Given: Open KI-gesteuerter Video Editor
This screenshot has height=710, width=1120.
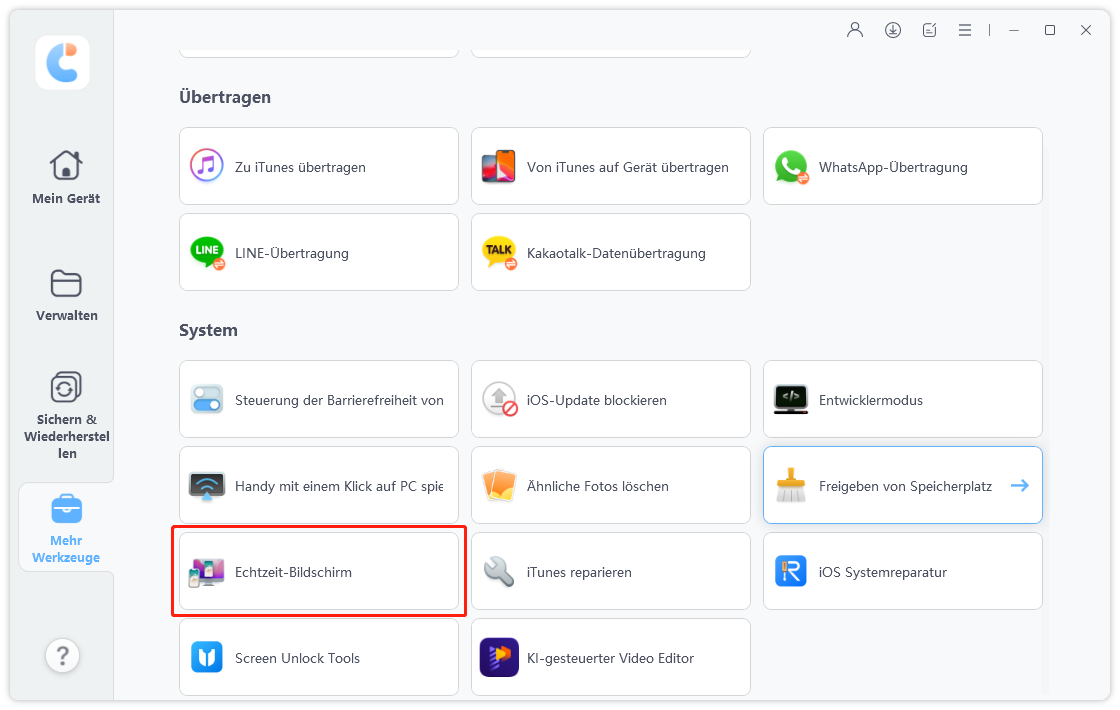Looking at the screenshot, I should [611, 657].
